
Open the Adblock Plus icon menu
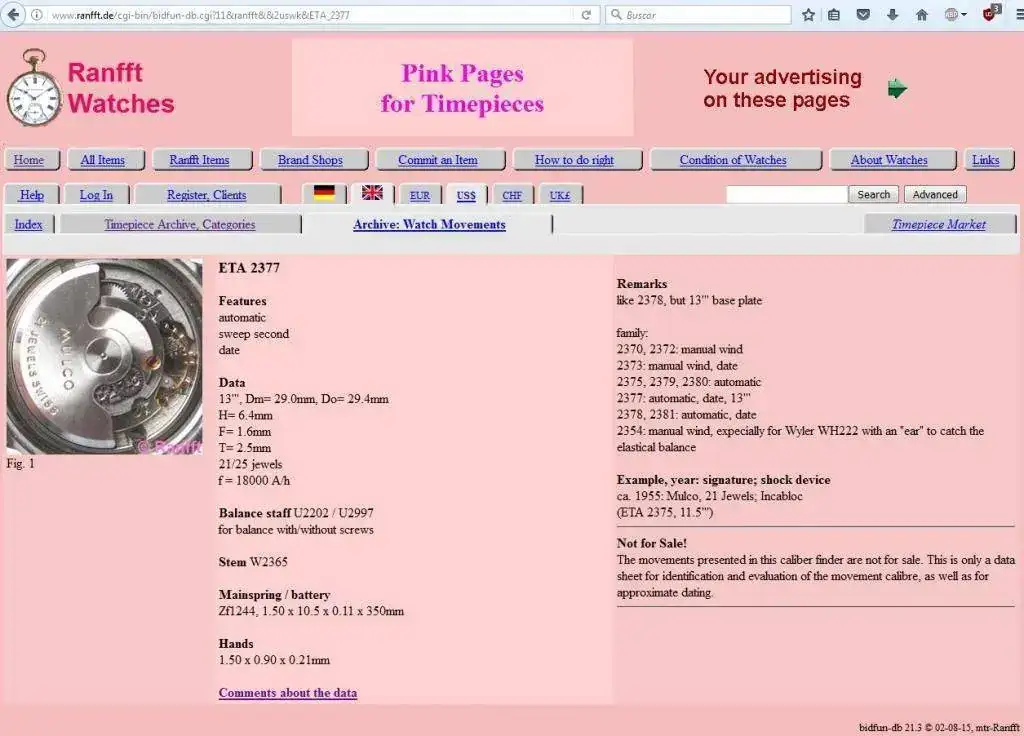point(955,14)
